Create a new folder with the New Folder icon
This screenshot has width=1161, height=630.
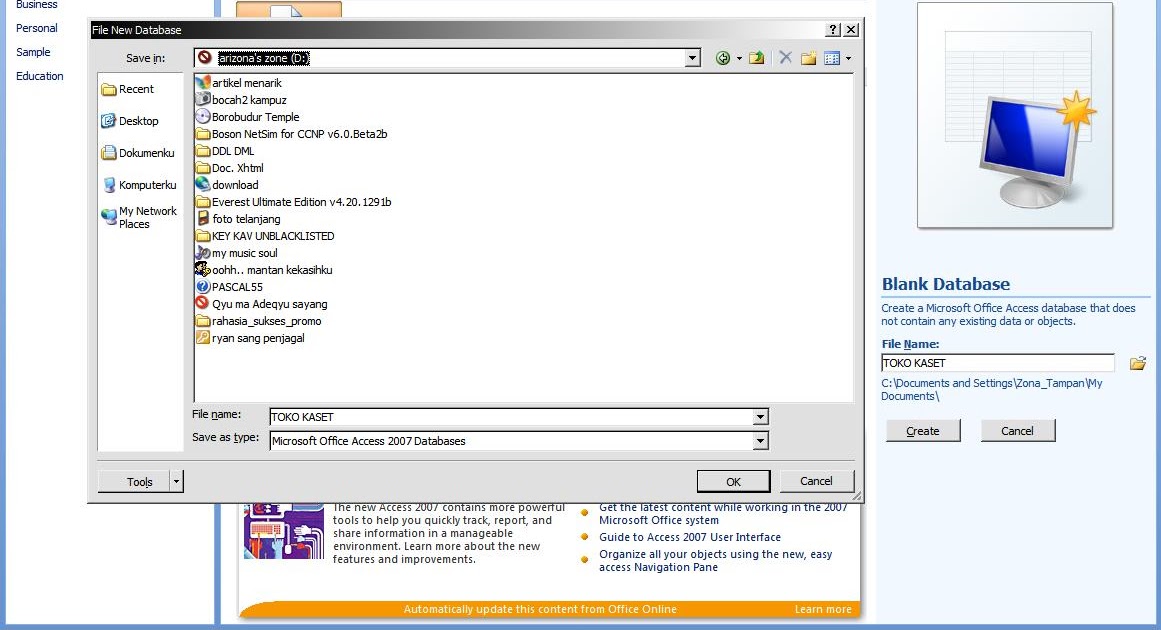[x=807, y=57]
